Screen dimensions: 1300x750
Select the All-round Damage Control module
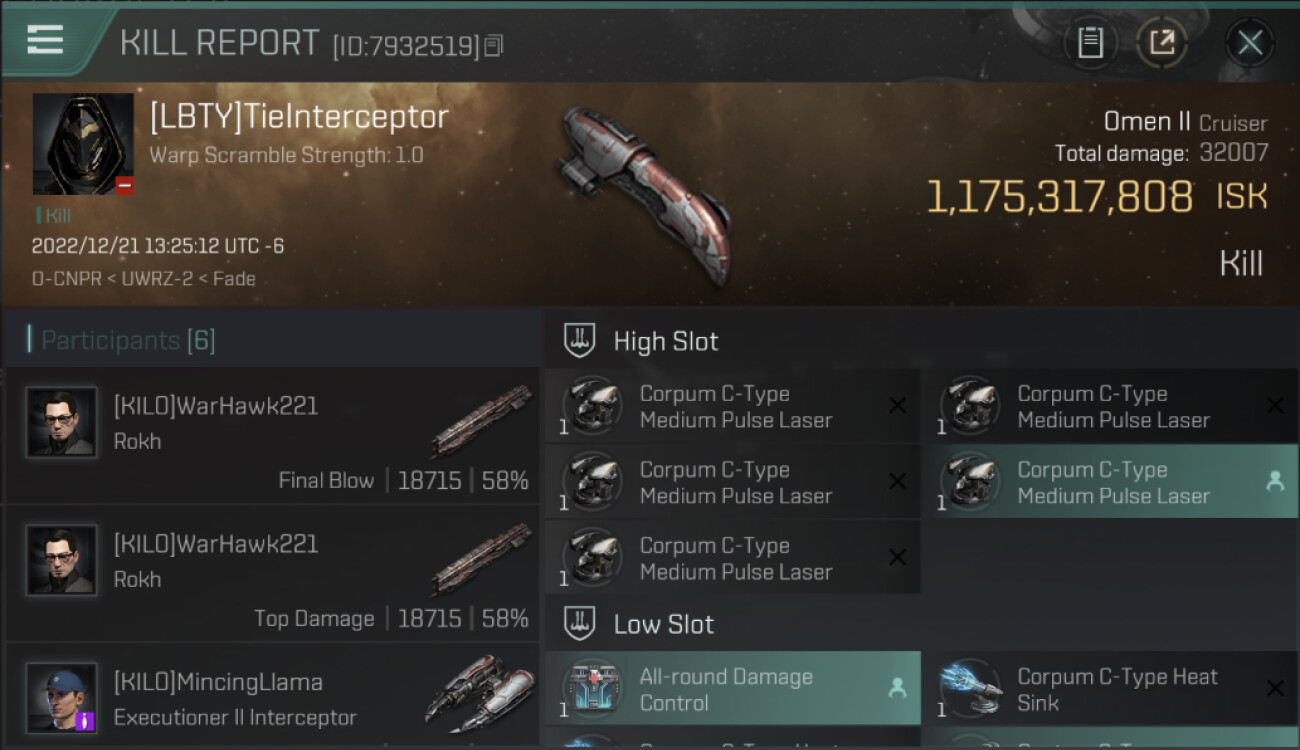(x=733, y=688)
